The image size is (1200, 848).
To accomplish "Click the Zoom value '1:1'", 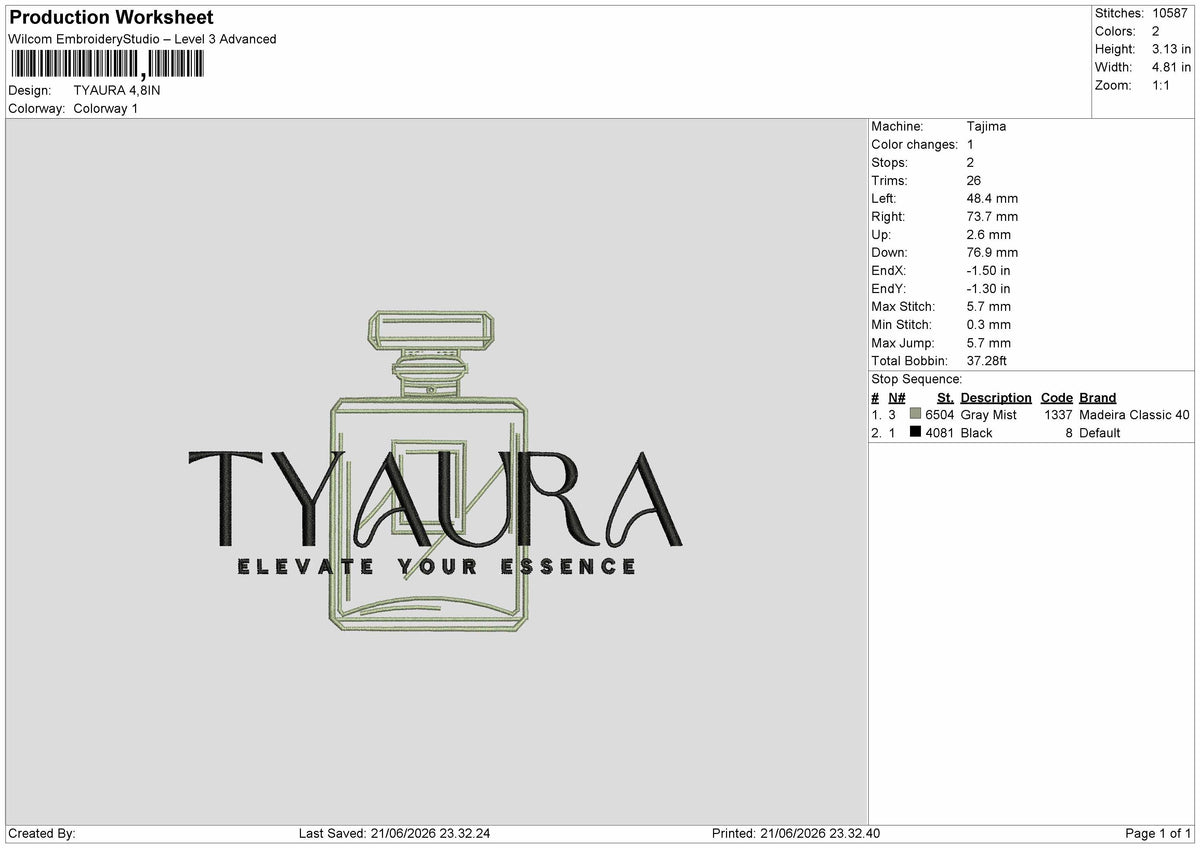I will (x=1162, y=85).
